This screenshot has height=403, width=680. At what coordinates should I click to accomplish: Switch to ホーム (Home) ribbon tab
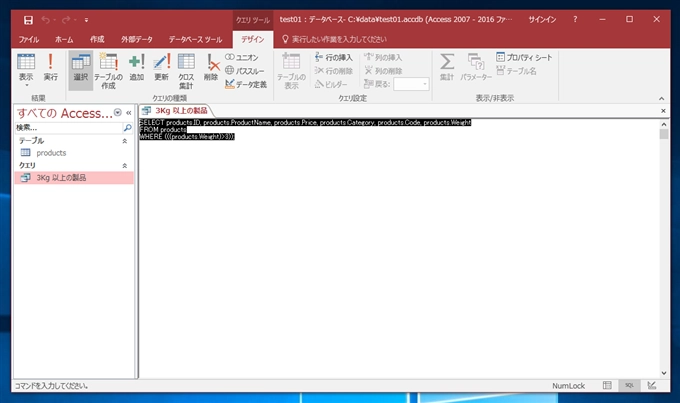[x=64, y=39]
